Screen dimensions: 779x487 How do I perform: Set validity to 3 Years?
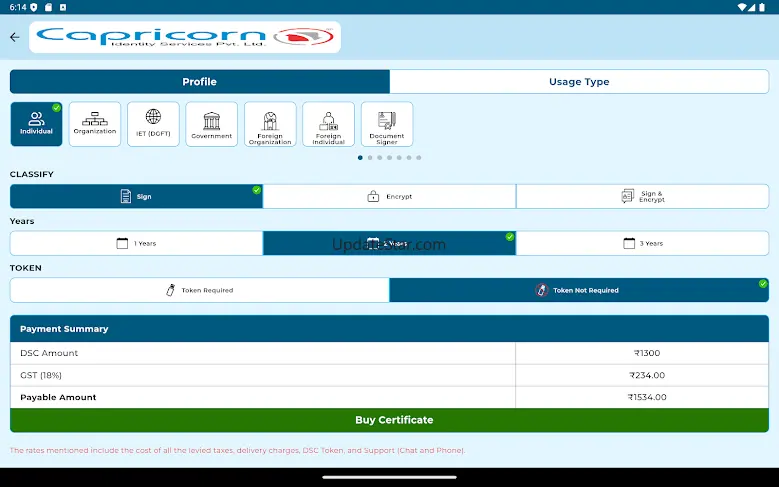[642, 243]
